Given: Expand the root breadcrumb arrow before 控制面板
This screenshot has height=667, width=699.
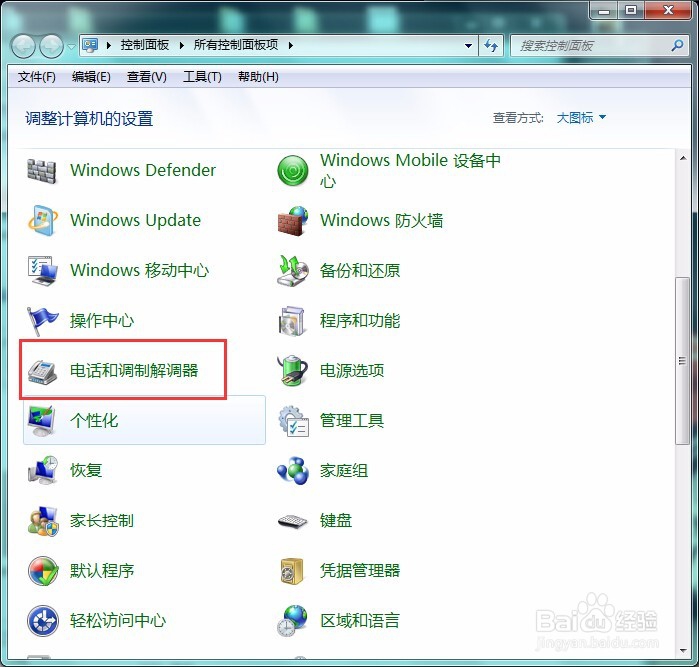Looking at the screenshot, I should tap(108, 45).
